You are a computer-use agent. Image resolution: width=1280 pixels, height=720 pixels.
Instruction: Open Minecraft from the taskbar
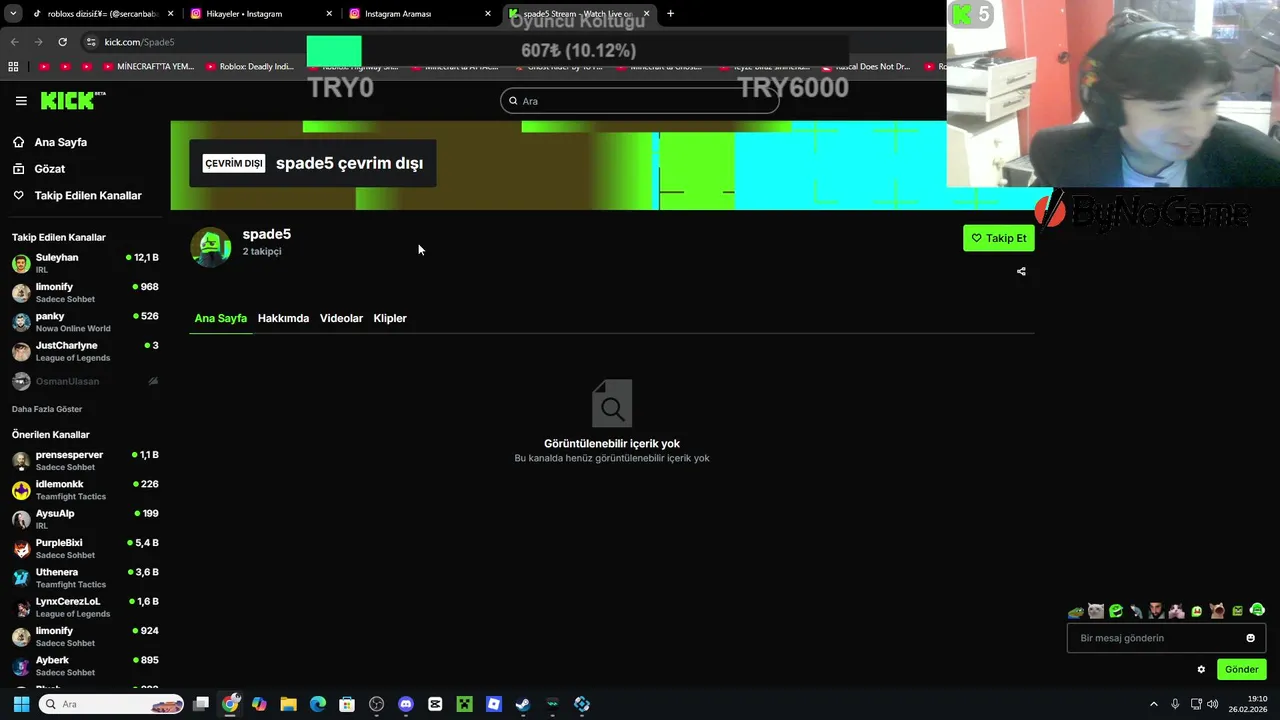(x=464, y=704)
